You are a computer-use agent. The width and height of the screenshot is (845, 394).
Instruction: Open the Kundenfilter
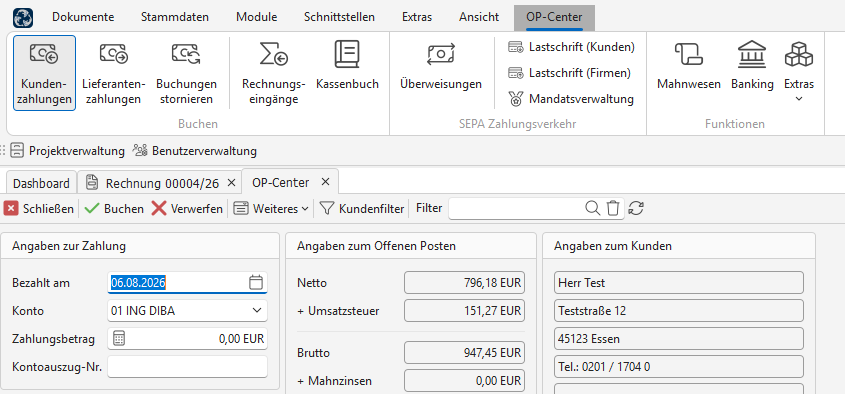(x=362, y=209)
